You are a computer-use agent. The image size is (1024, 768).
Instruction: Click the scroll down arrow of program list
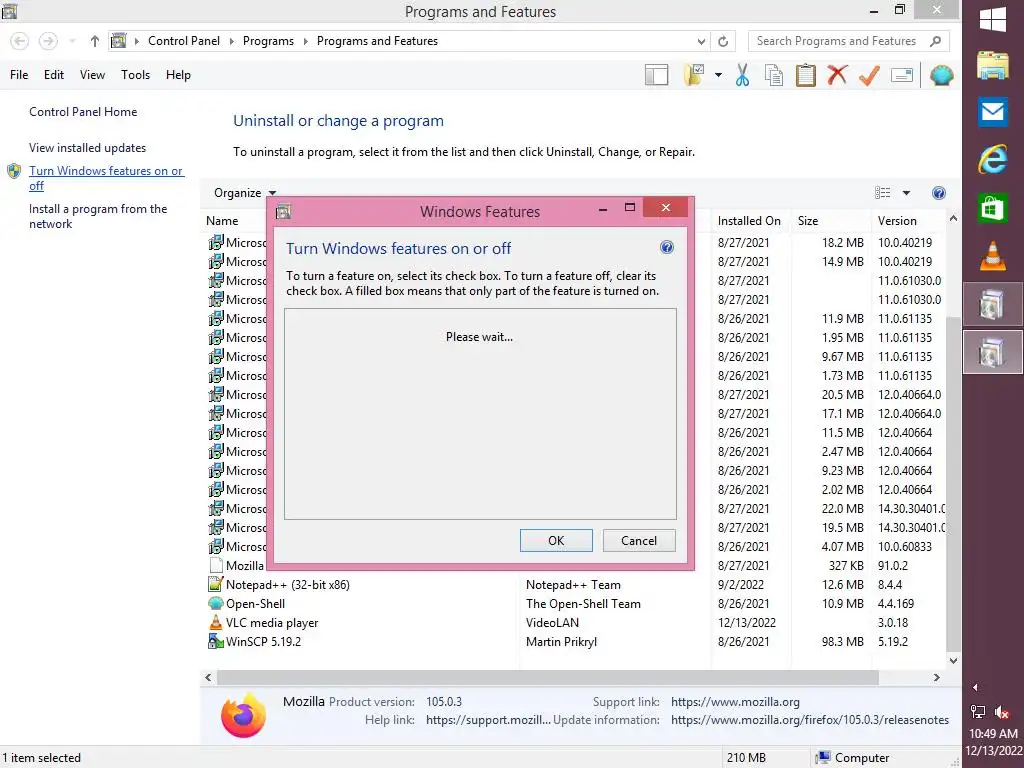pyautogui.click(x=953, y=660)
